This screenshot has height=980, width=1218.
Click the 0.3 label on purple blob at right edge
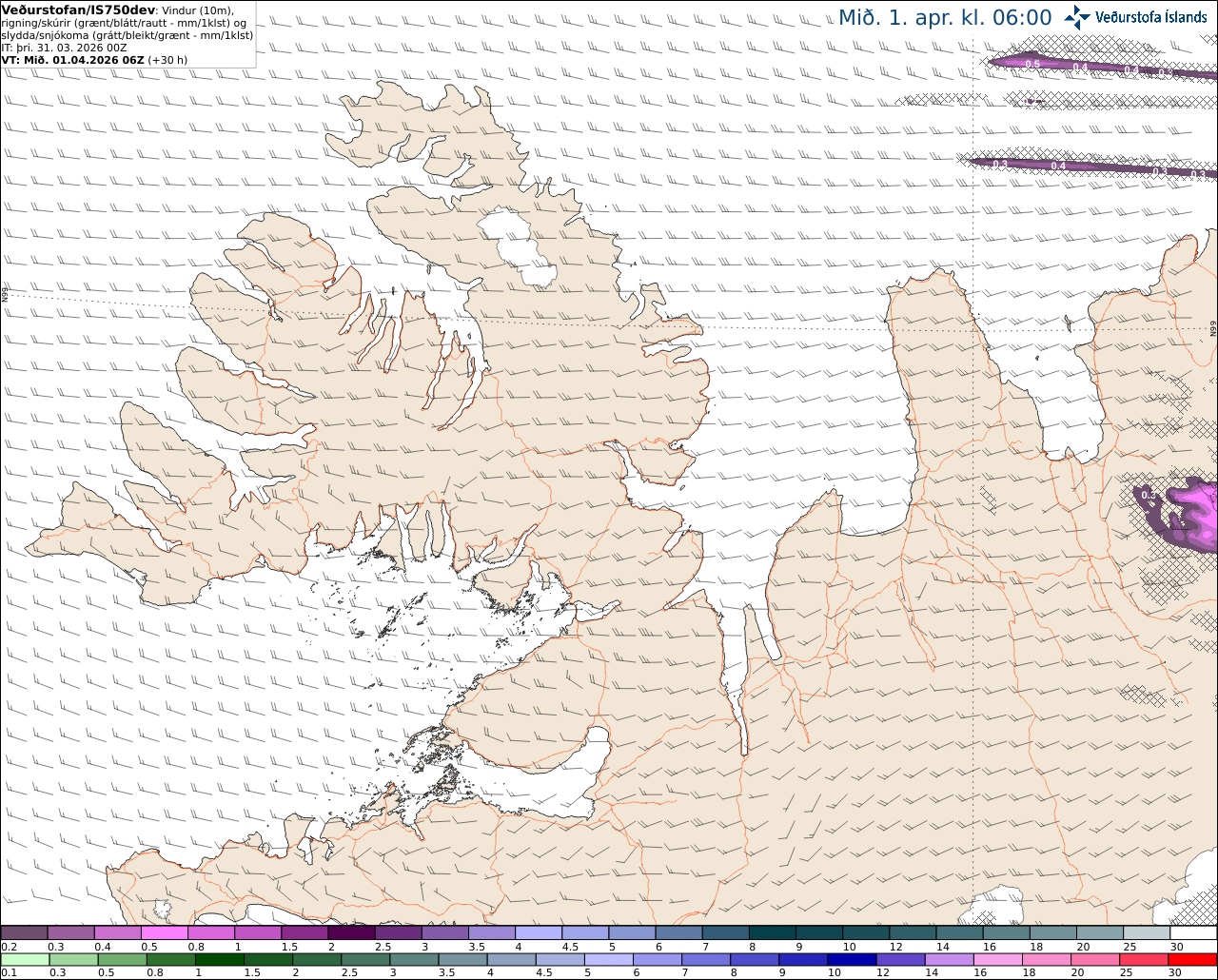click(x=1148, y=495)
